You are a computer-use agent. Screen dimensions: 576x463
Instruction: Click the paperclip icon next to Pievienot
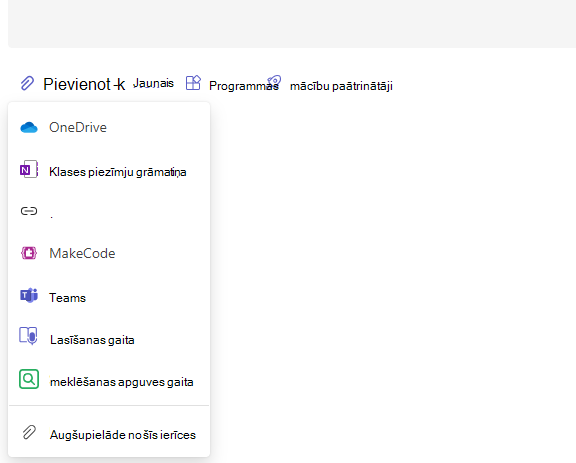point(27,83)
